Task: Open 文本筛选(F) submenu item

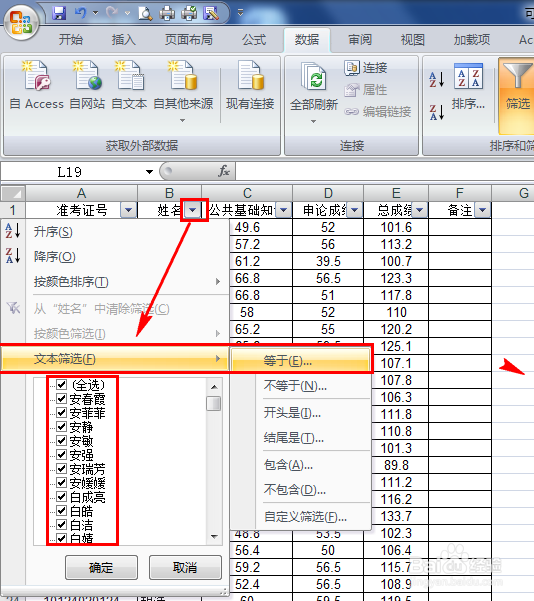Action: (115, 359)
